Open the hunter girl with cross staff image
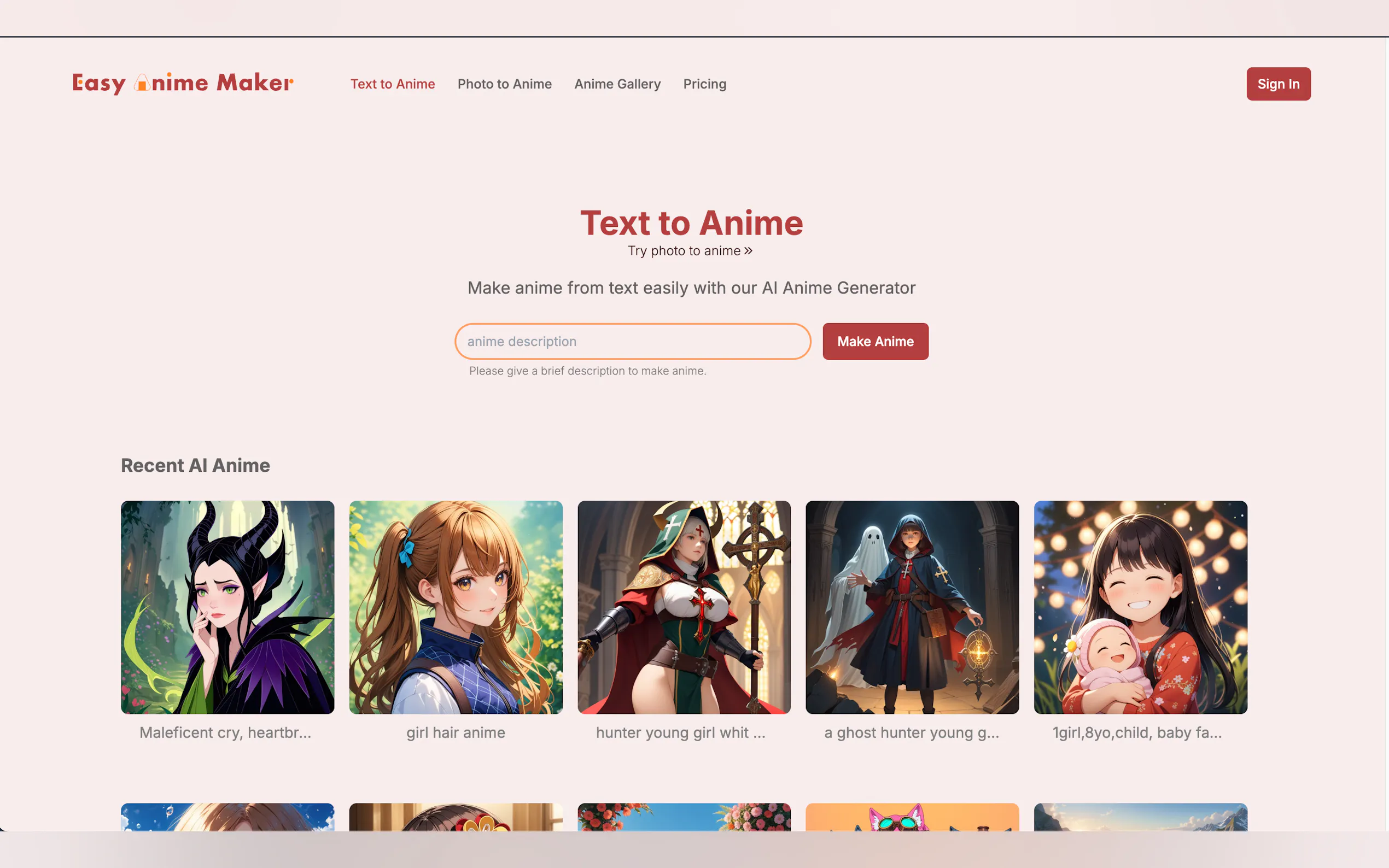 pos(684,607)
